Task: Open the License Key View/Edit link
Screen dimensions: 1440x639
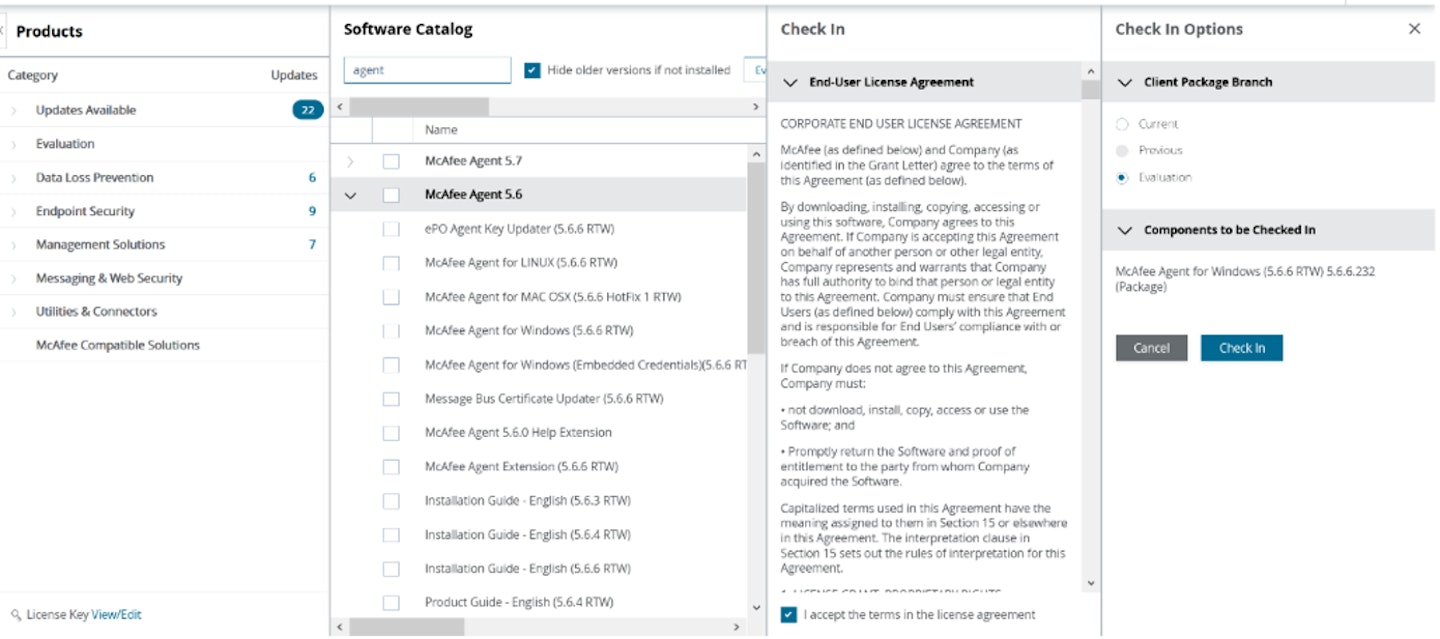Action: [116, 615]
